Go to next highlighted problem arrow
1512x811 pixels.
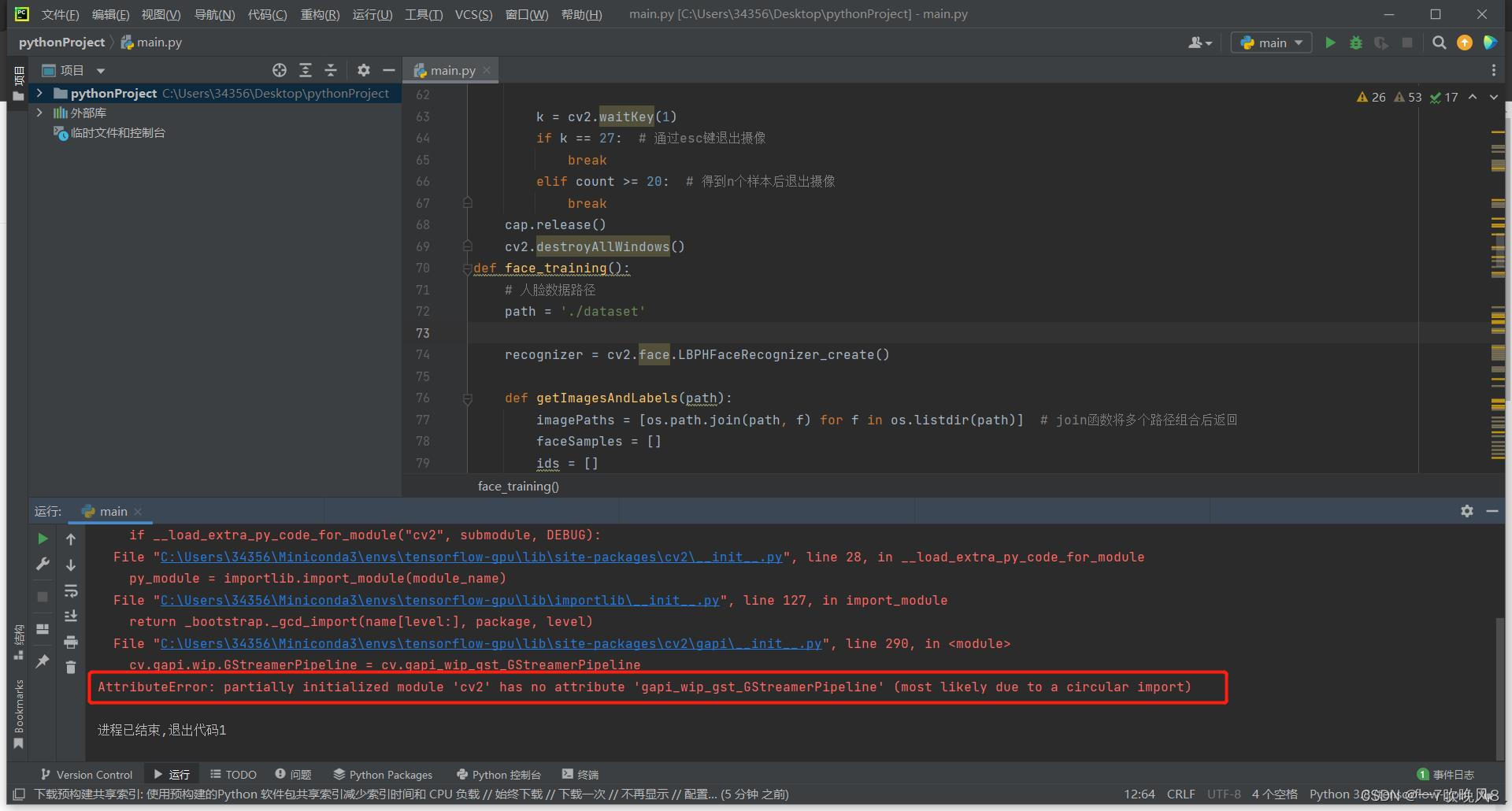click(1493, 97)
